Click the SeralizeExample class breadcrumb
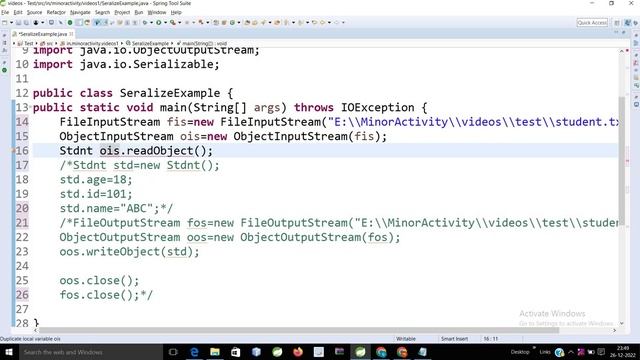Image resolution: width=640 pixels, height=360 pixels. 147,43
